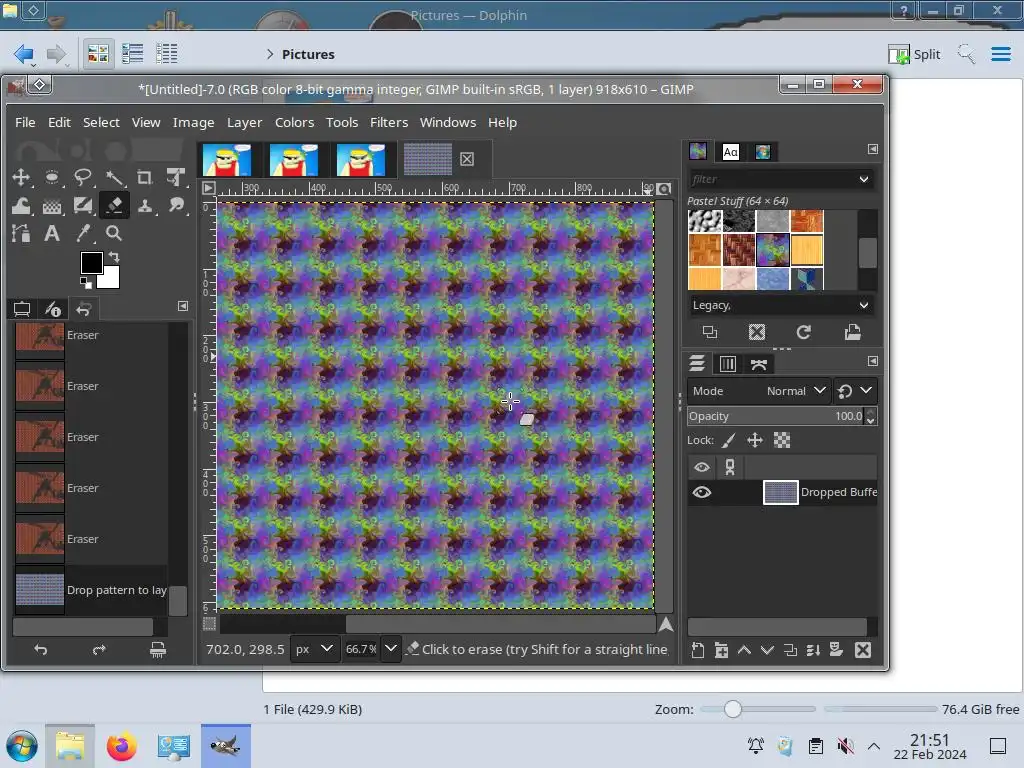Screen dimensions: 1024x768
Task: Toggle Lock position and size icon
Action: tap(755, 440)
